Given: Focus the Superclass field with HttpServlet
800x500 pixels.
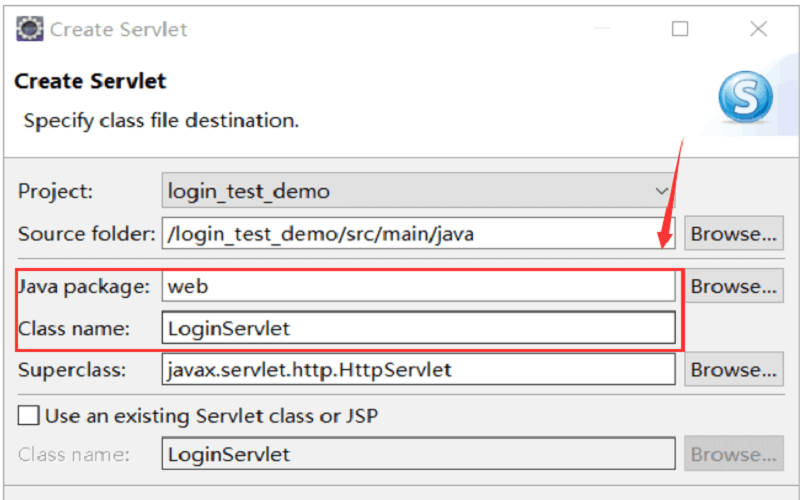Looking at the screenshot, I should click(418, 369).
